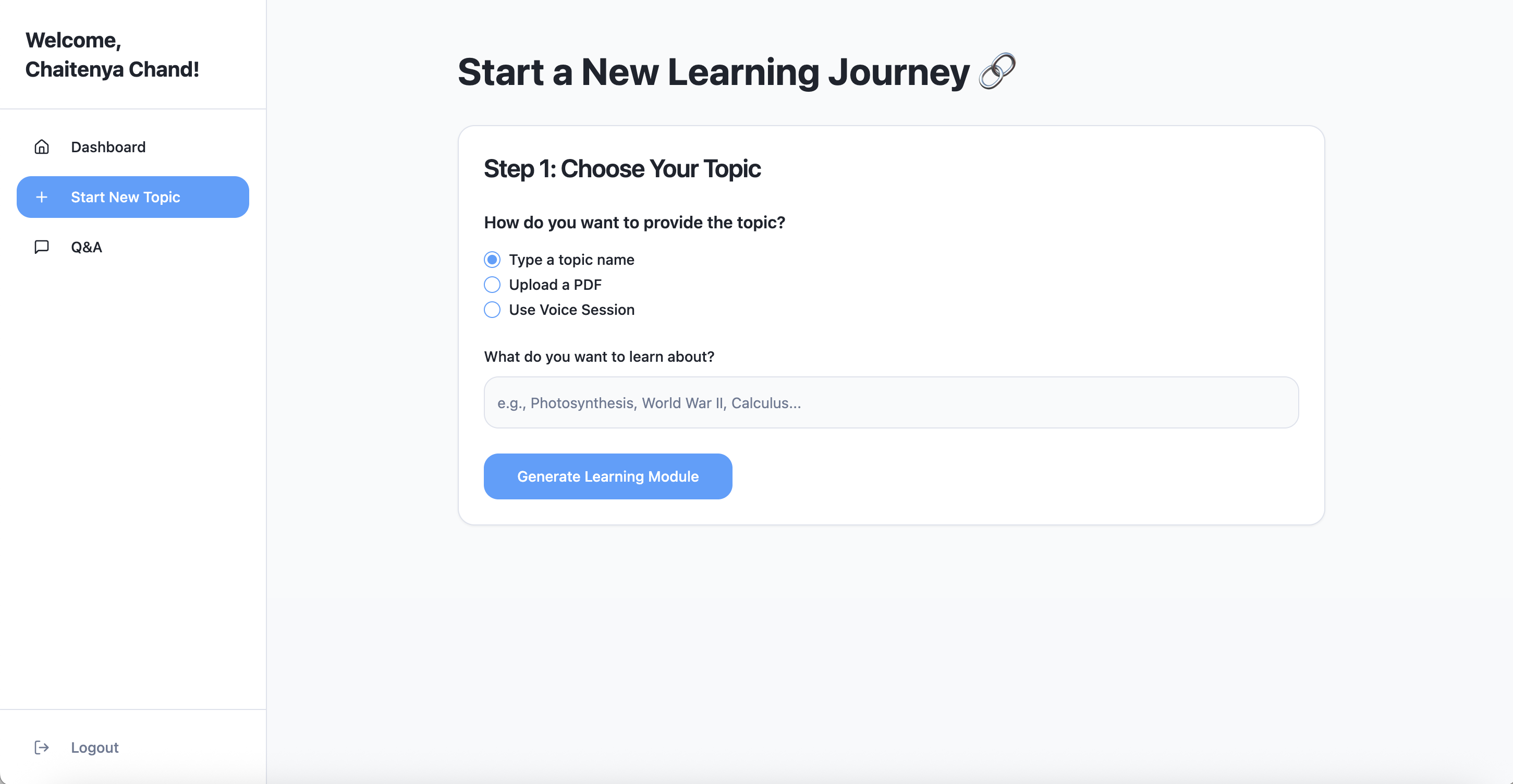Click the 'Welcome, Chaitenya Chand!' greeting
Image resolution: width=1513 pixels, height=784 pixels.
[112, 55]
